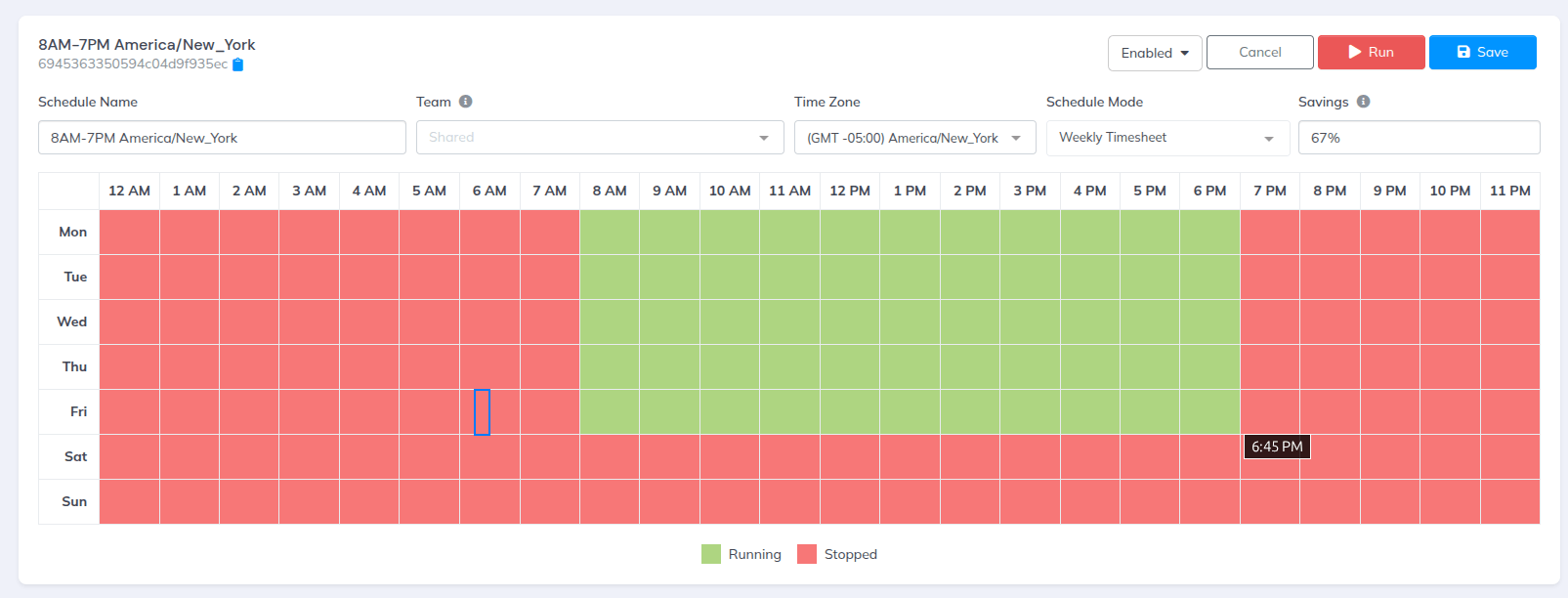Expand the Time Zone dropdown
1568x598 pixels.
point(914,138)
